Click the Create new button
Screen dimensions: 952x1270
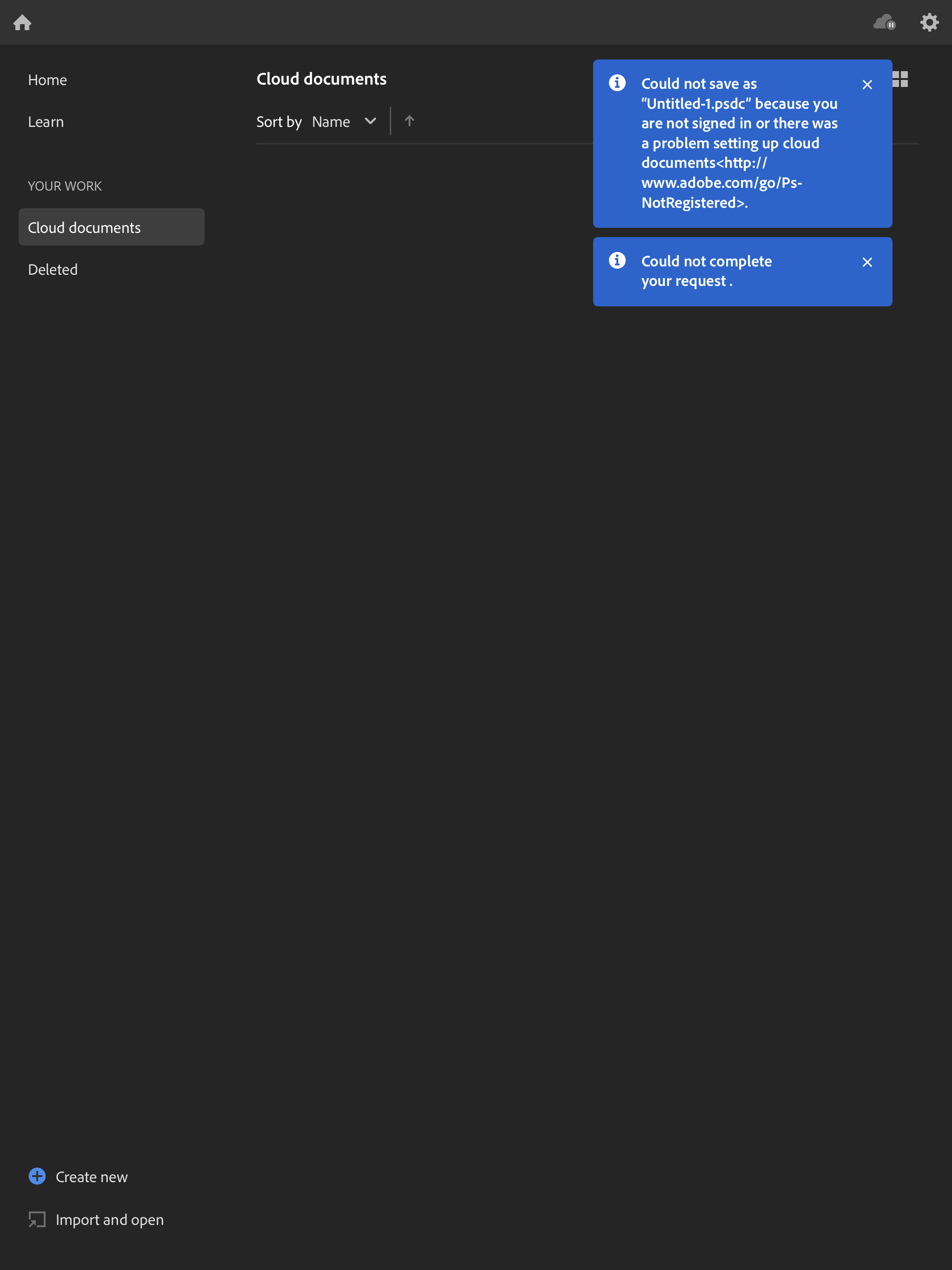[91, 1177]
